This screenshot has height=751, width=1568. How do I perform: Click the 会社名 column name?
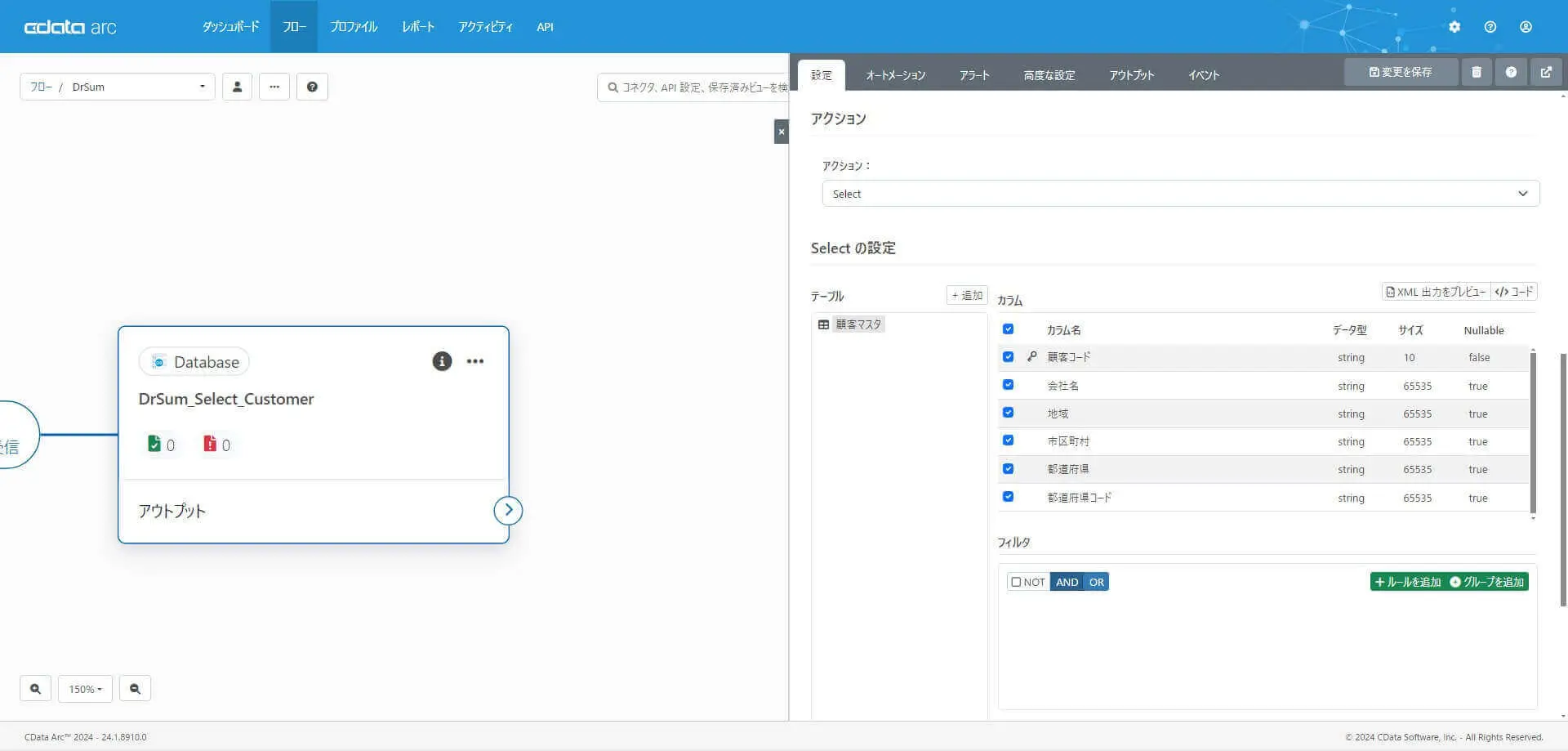click(x=1062, y=386)
